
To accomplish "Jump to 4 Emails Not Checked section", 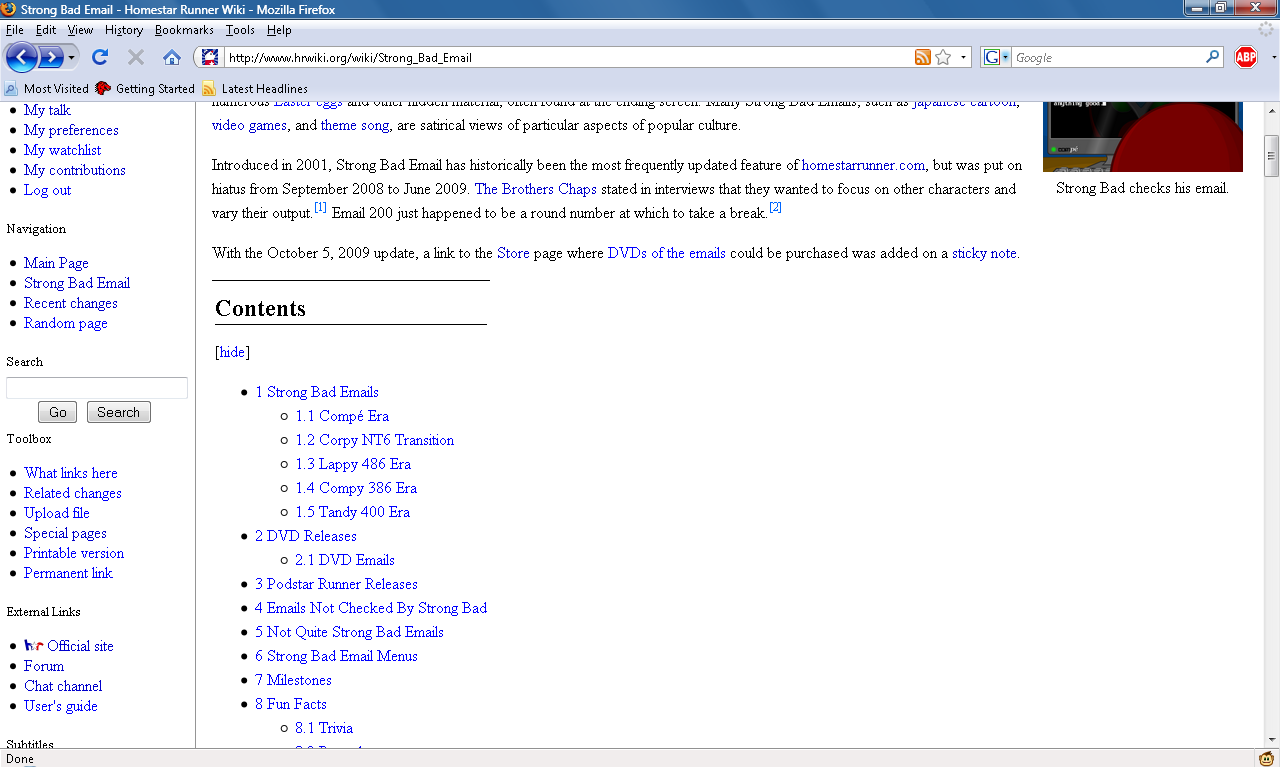I will pos(371,608).
